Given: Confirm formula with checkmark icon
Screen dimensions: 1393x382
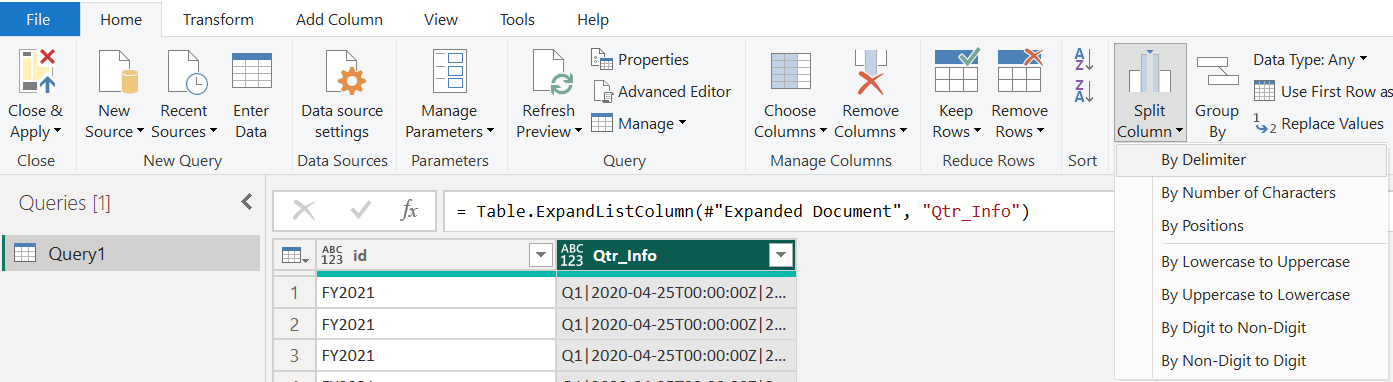Looking at the screenshot, I should (361, 210).
